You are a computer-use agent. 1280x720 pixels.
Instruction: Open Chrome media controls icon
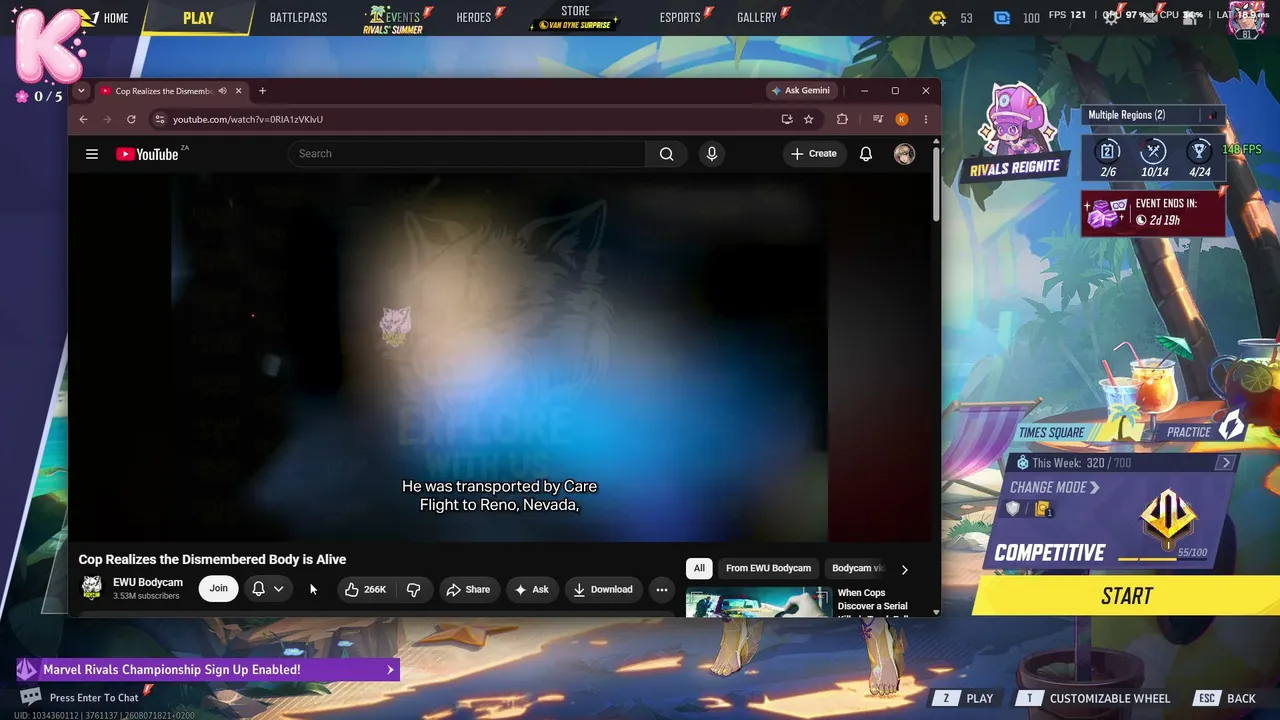[878, 119]
